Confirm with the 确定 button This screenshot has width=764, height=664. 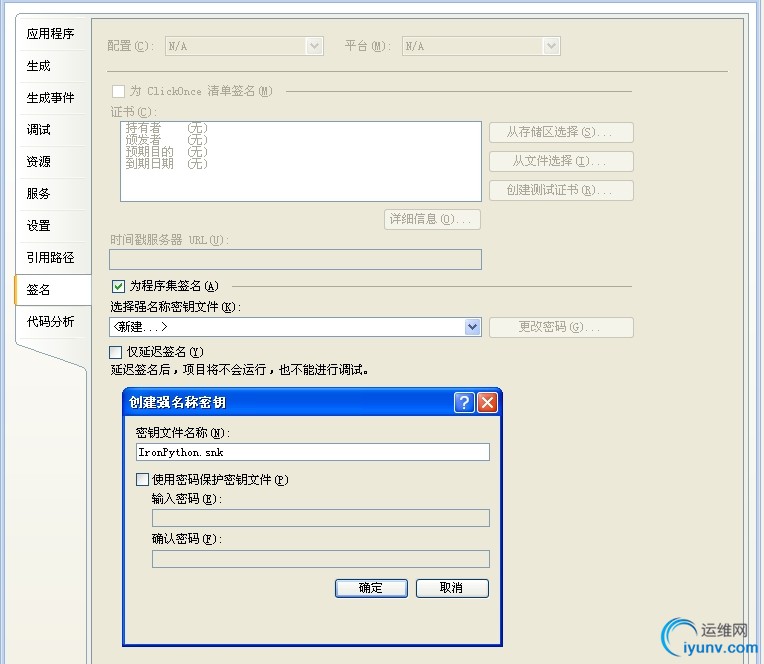click(371, 588)
